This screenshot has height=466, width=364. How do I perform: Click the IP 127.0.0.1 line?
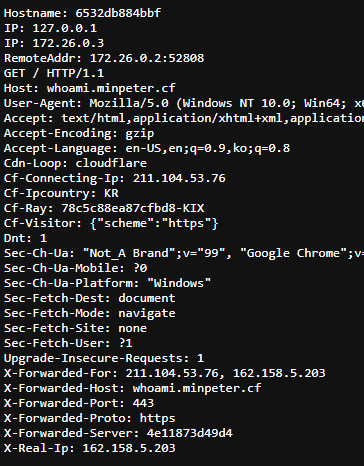50,28
